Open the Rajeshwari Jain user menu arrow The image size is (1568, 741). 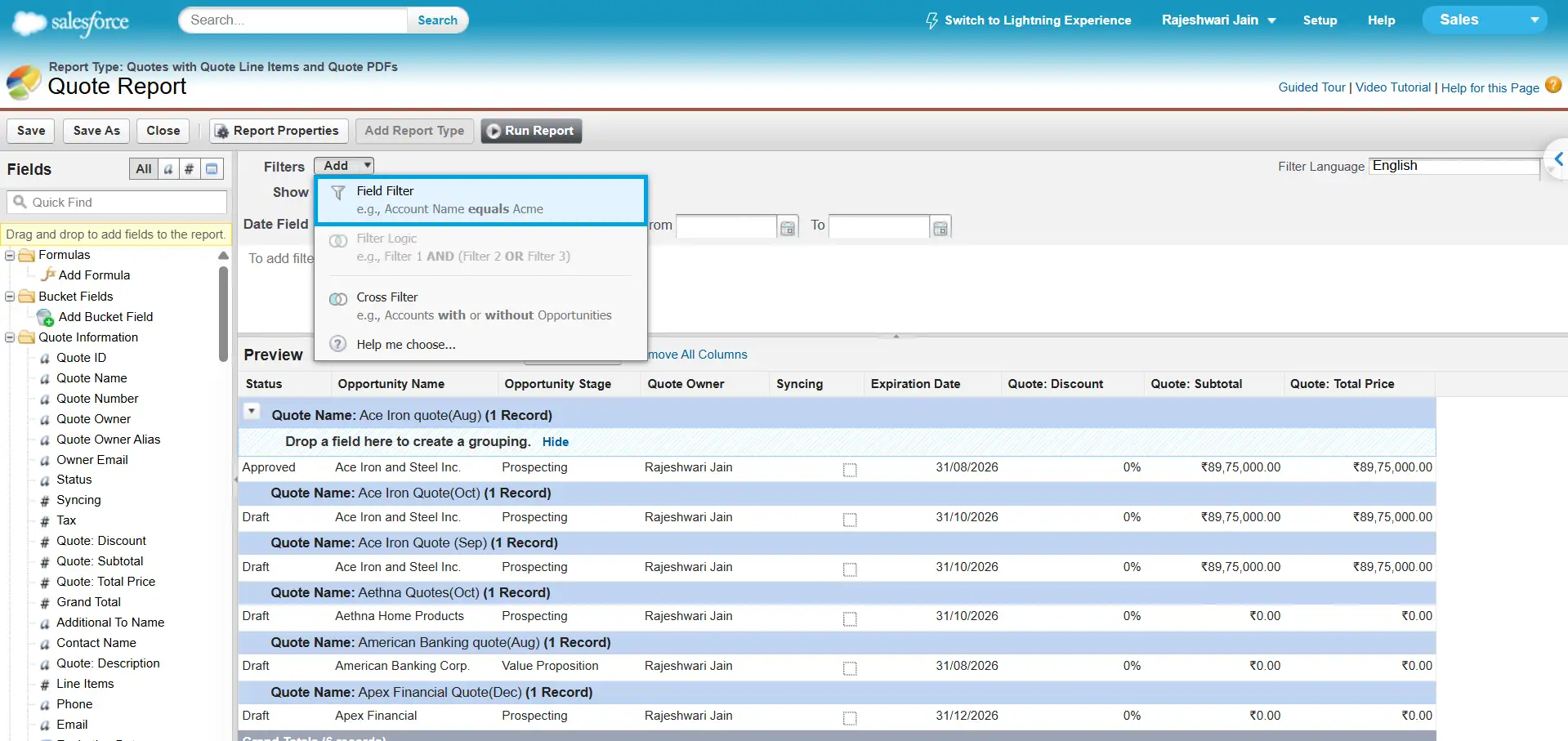(x=1271, y=21)
